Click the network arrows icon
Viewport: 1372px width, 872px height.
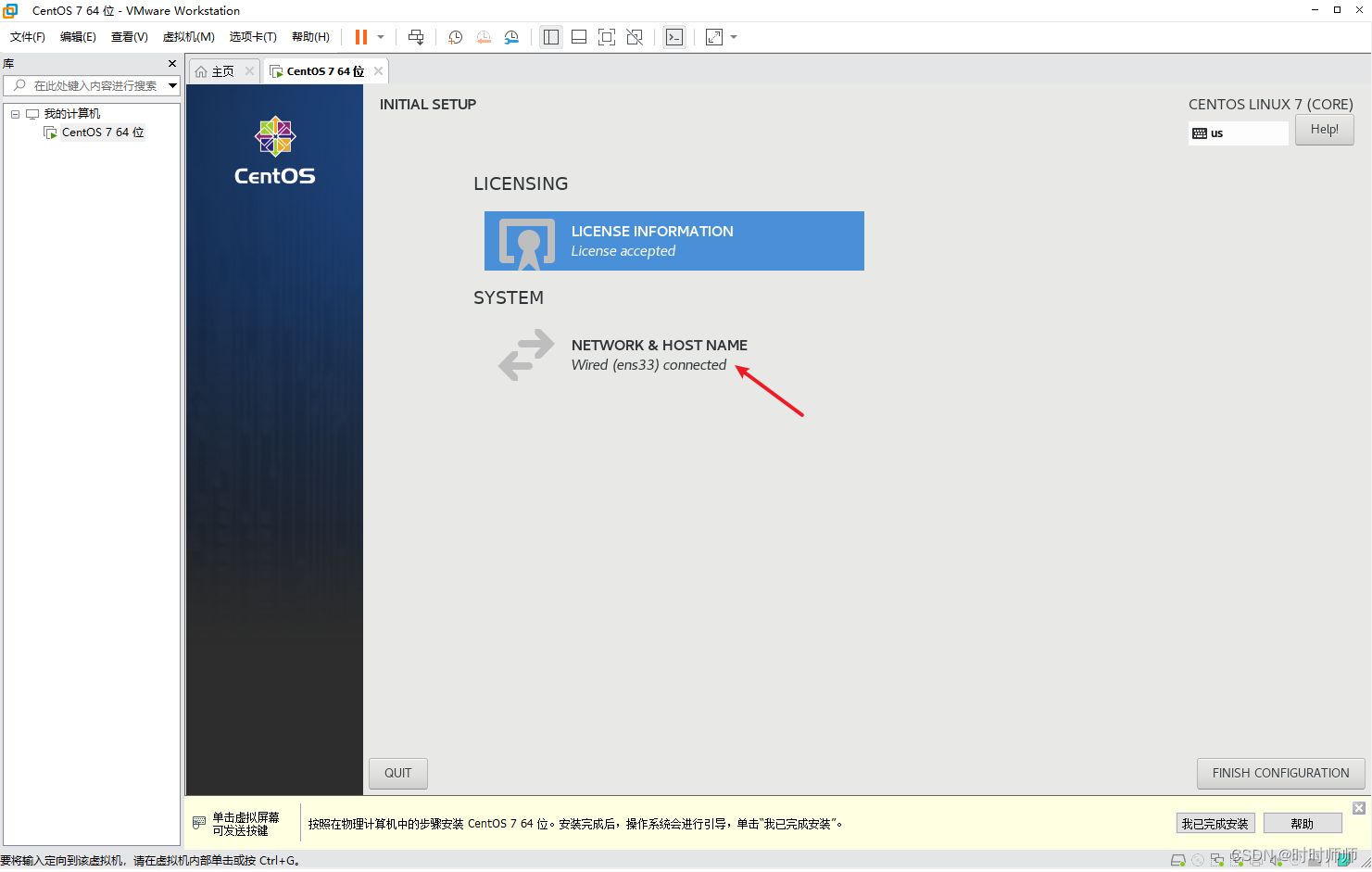[526, 355]
